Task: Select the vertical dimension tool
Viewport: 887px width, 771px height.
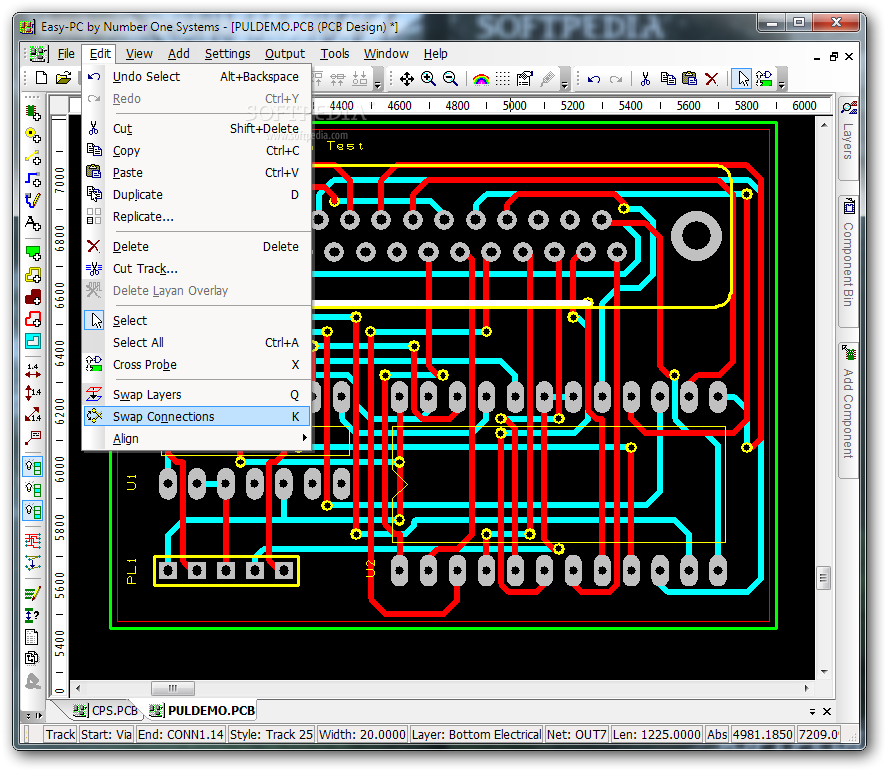Action: (x=33, y=392)
